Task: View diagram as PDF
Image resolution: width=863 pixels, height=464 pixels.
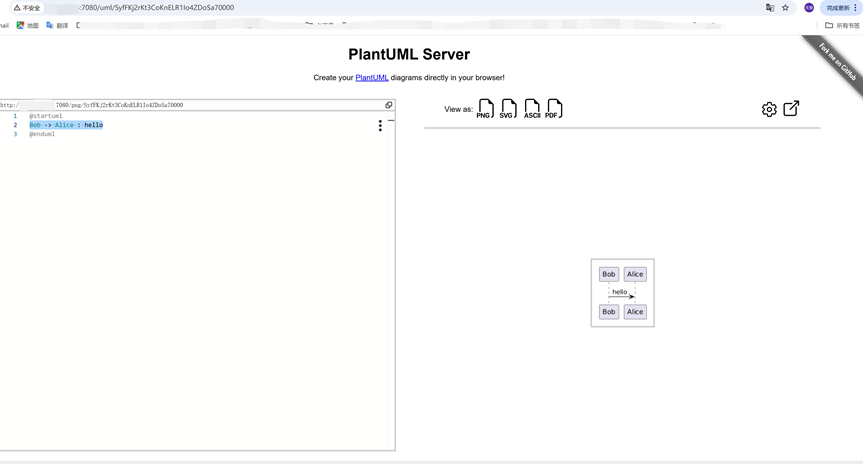Action: click(x=554, y=109)
